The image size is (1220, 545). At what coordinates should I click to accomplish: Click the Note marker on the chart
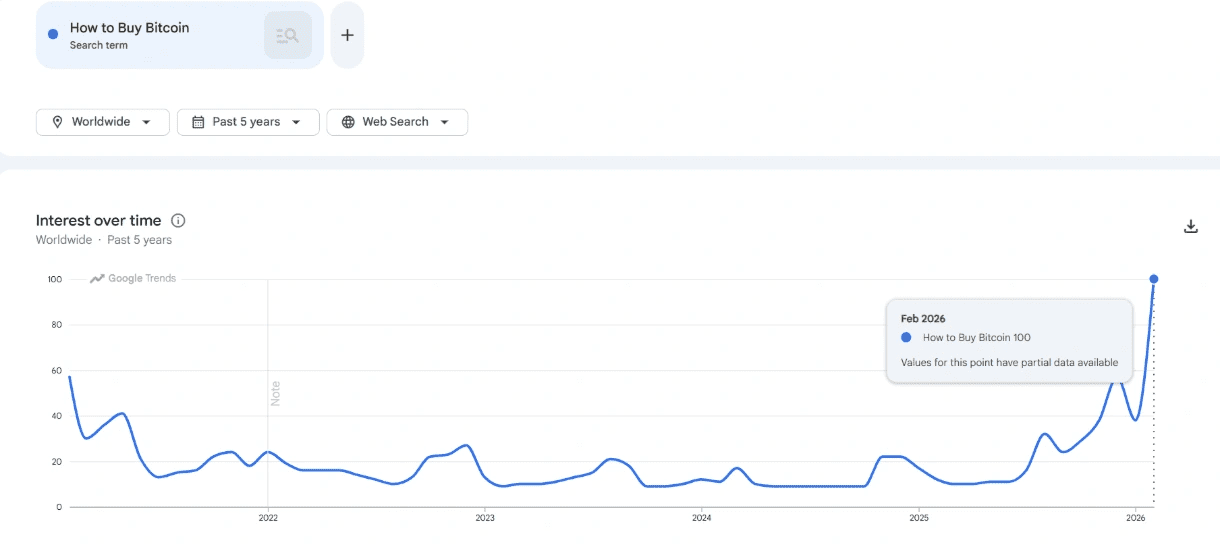click(x=276, y=393)
